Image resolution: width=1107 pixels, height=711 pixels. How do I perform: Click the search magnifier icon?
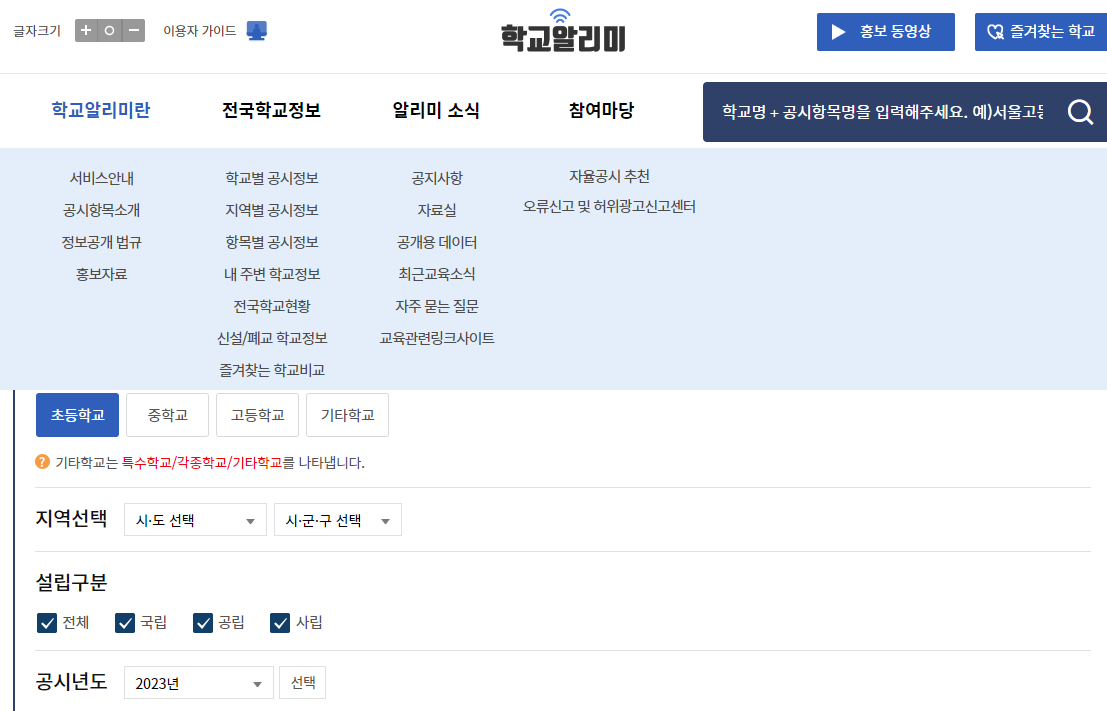click(x=1080, y=112)
